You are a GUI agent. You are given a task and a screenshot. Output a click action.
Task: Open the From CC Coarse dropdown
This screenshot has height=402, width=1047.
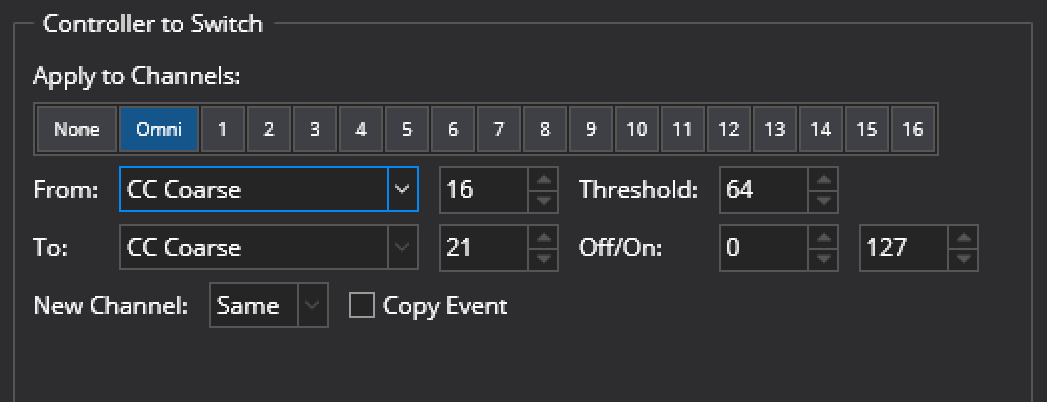coord(402,190)
